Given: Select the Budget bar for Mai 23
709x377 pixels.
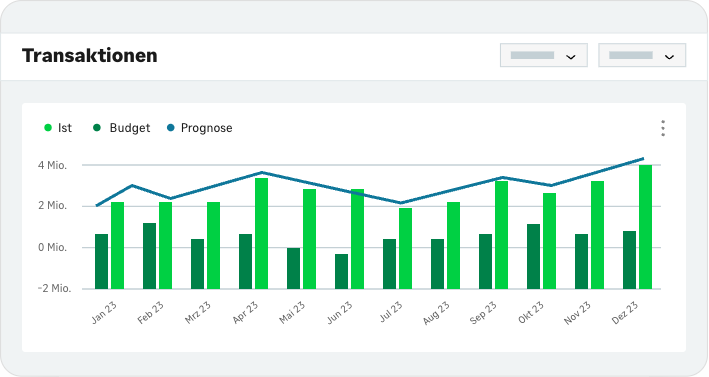Looking at the screenshot, I should [x=293, y=269].
